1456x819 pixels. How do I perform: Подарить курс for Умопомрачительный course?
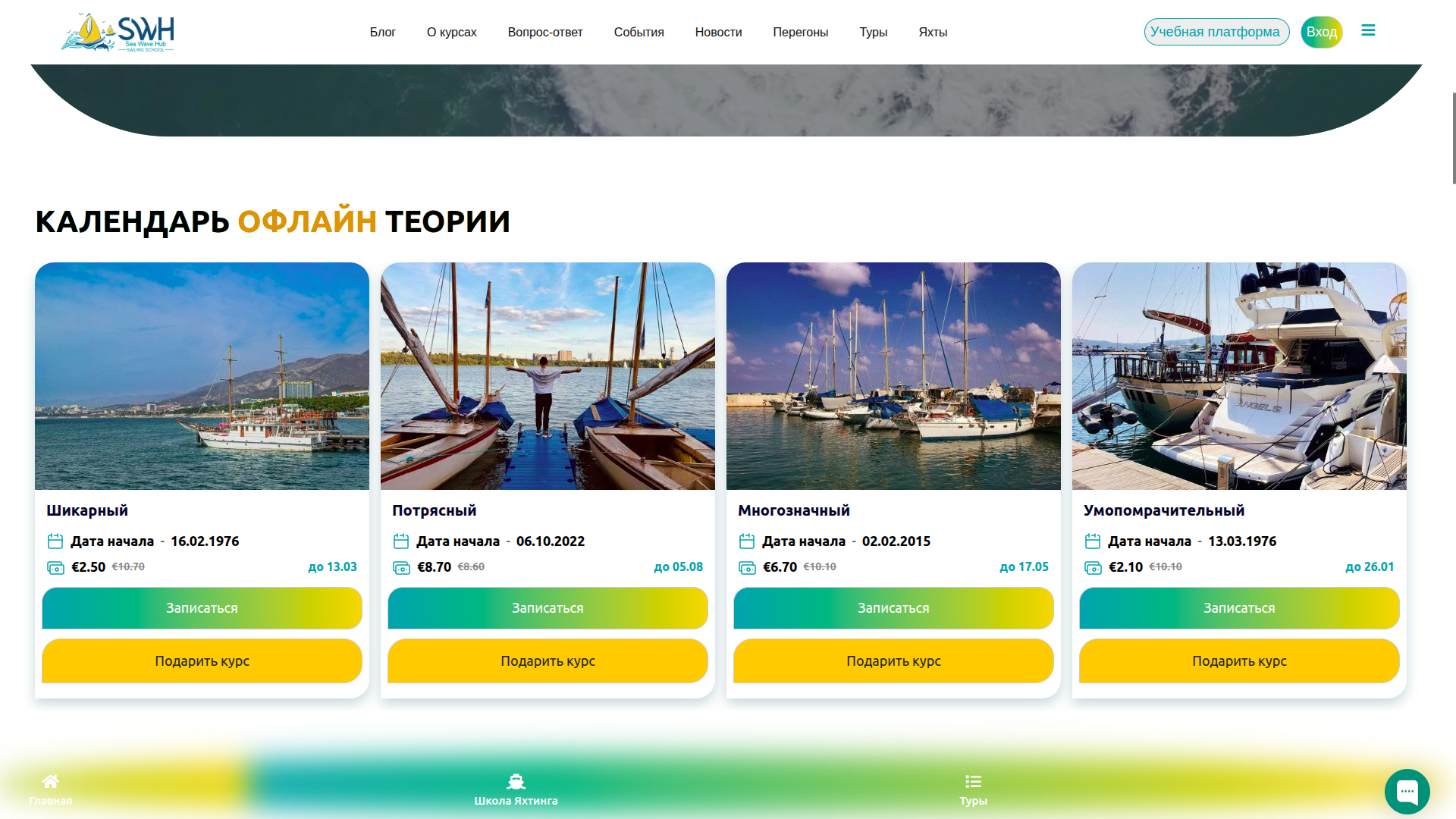pyautogui.click(x=1239, y=661)
